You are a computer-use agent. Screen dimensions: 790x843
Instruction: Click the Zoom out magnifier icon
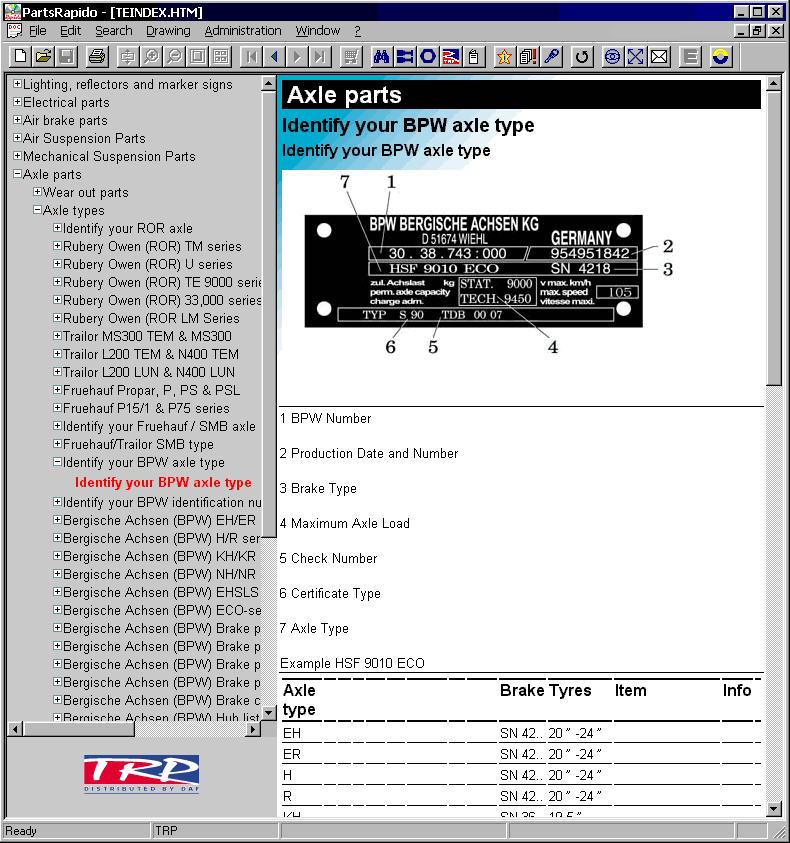[174, 56]
